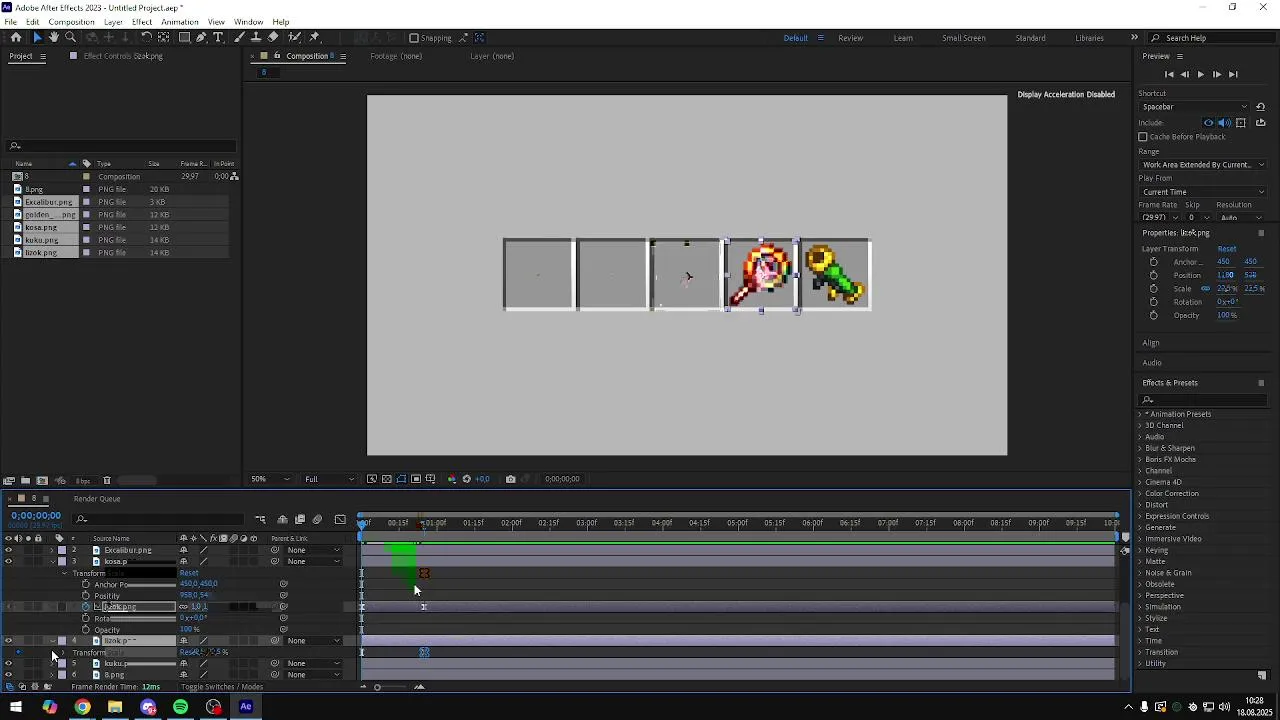Image resolution: width=1280 pixels, height=720 pixels.
Task: Open the Play From Current Time dropdown
Action: [1203, 192]
